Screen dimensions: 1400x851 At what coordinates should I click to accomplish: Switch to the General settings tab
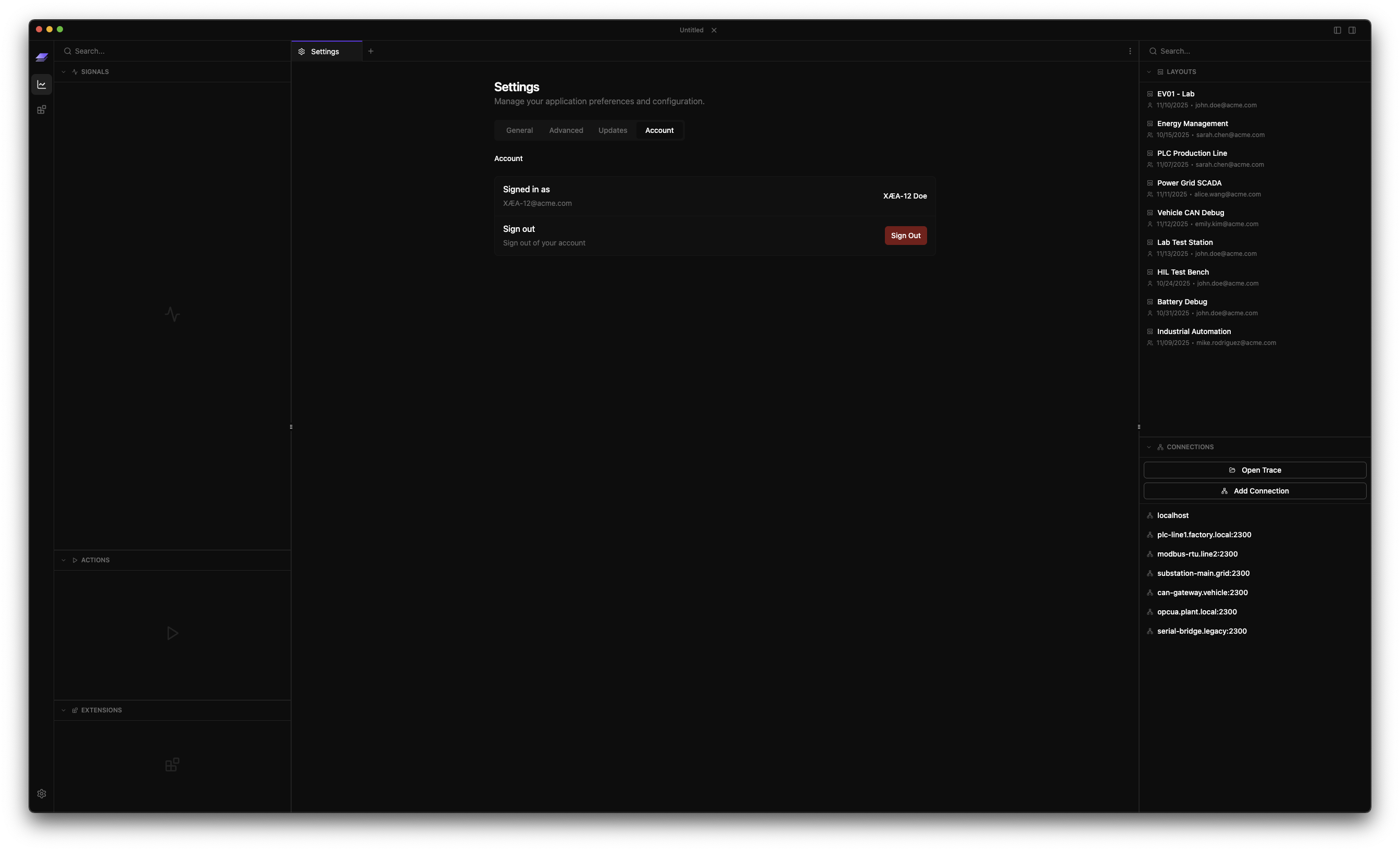(519, 130)
